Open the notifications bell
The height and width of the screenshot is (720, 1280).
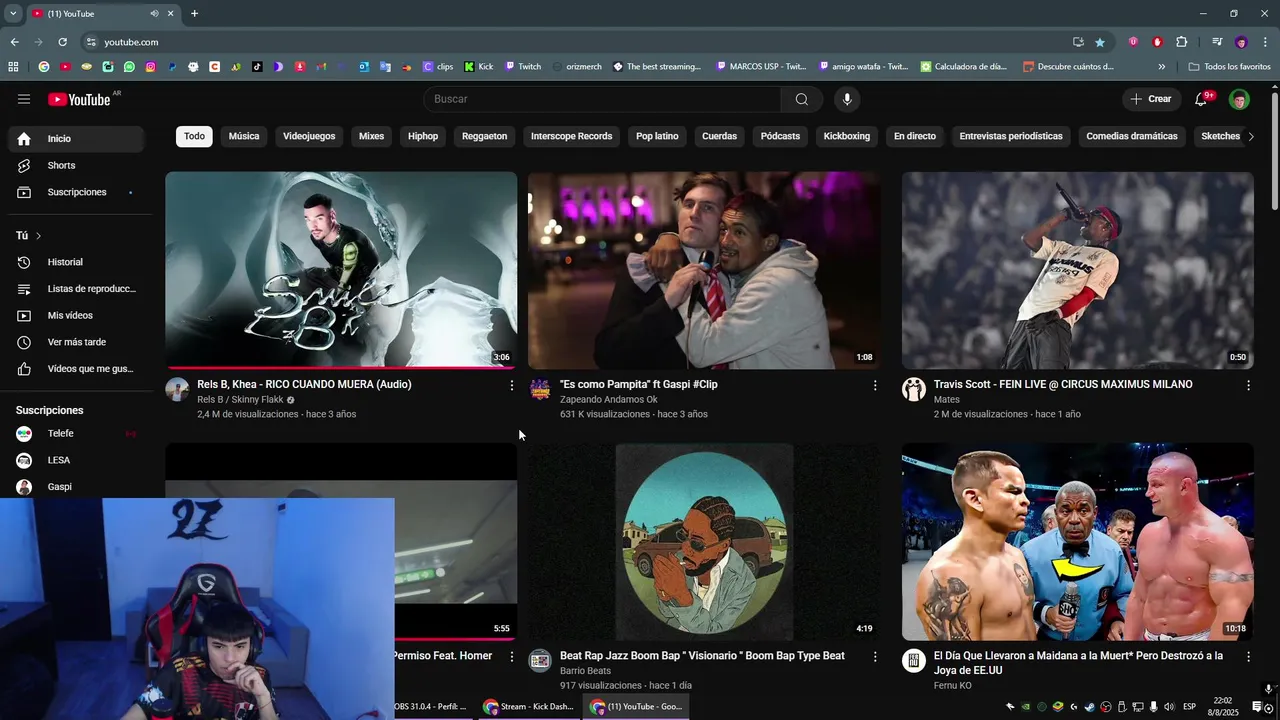pyautogui.click(x=1201, y=99)
